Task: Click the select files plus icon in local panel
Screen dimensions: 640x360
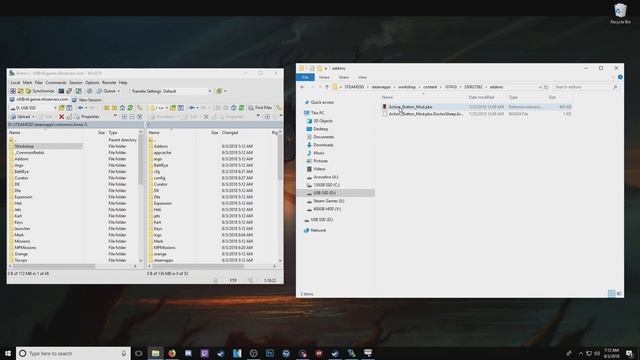Action: 124,117
